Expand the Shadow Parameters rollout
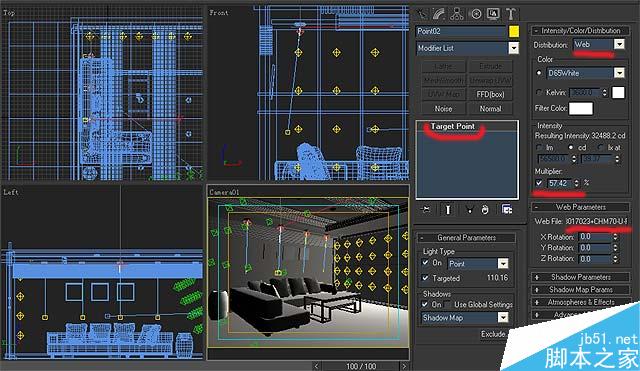 tap(580, 277)
